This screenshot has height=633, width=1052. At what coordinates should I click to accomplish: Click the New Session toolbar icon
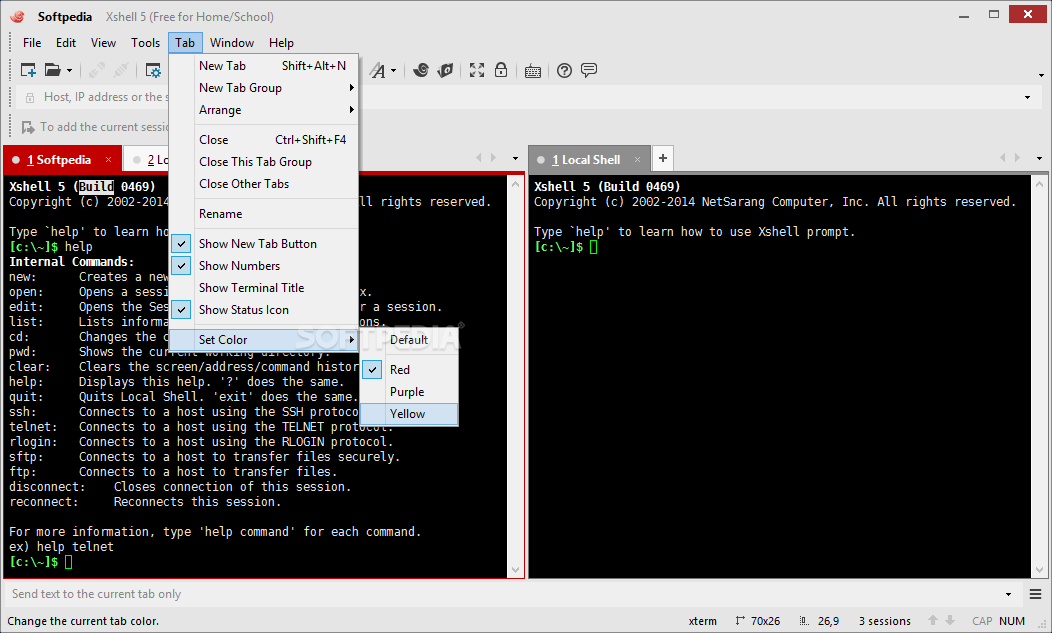[28, 70]
